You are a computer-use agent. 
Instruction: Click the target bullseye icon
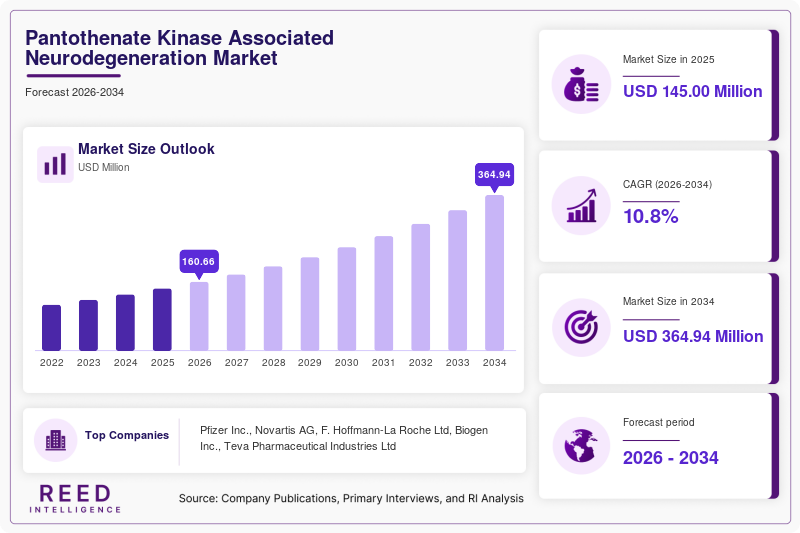tap(581, 327)
